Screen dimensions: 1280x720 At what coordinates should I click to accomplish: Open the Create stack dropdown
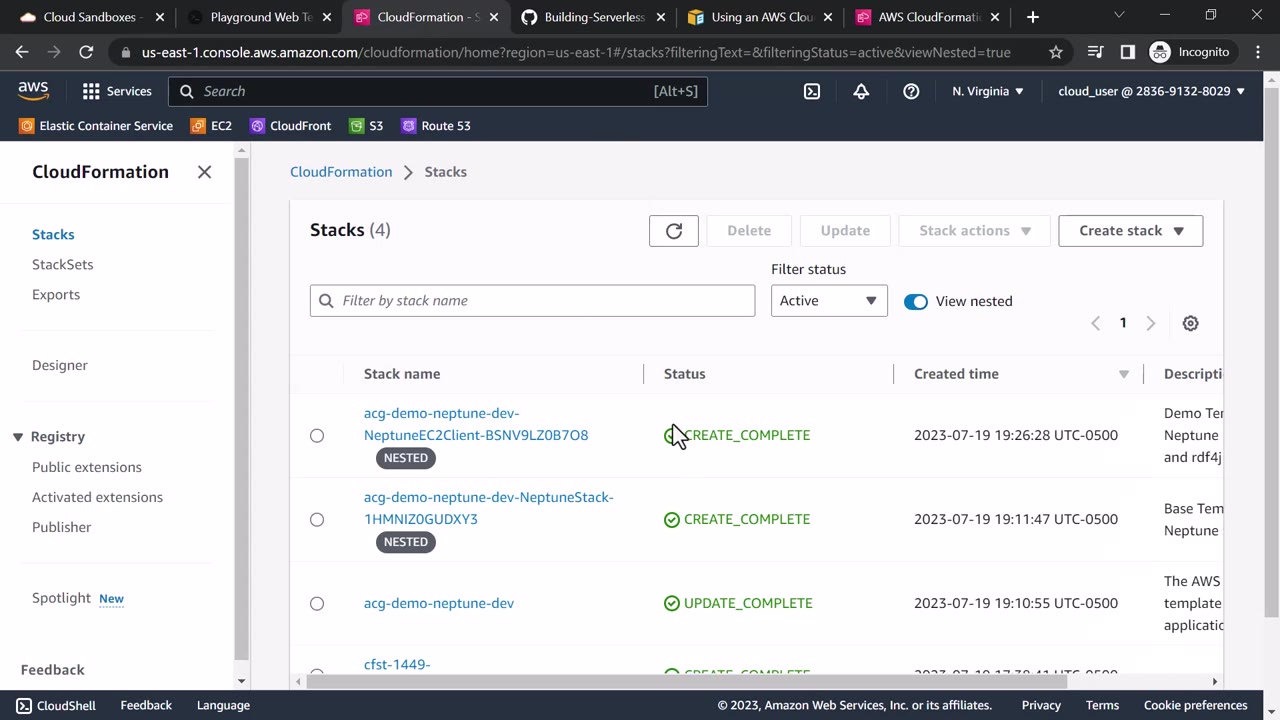click(1131, 230)
